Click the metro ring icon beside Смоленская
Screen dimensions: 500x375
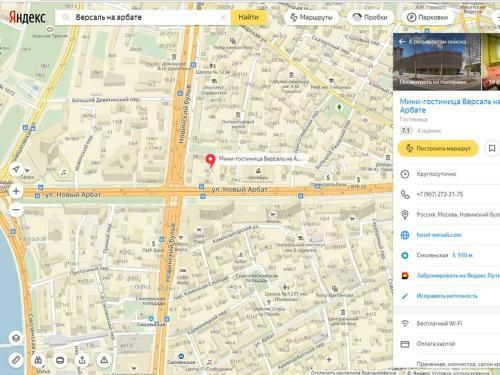405,255
